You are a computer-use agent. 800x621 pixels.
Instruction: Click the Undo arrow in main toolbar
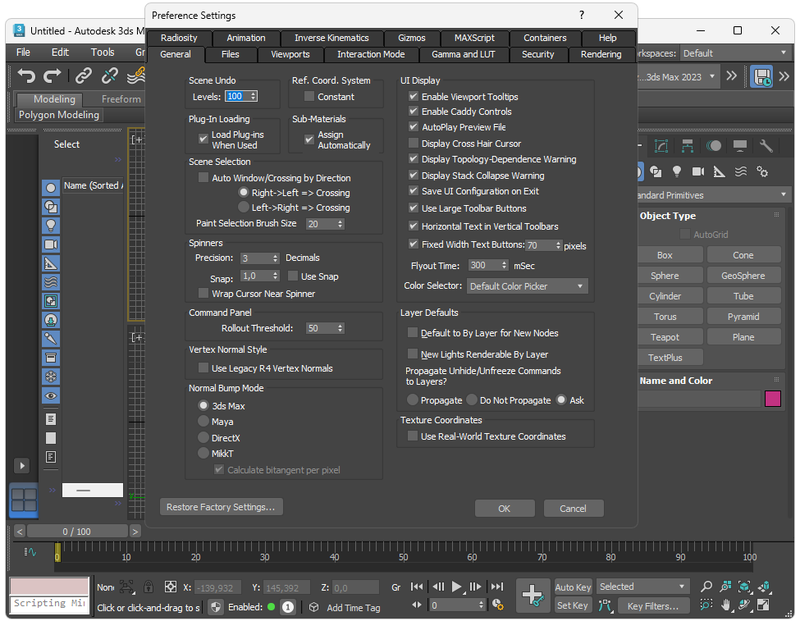(26, 76)
